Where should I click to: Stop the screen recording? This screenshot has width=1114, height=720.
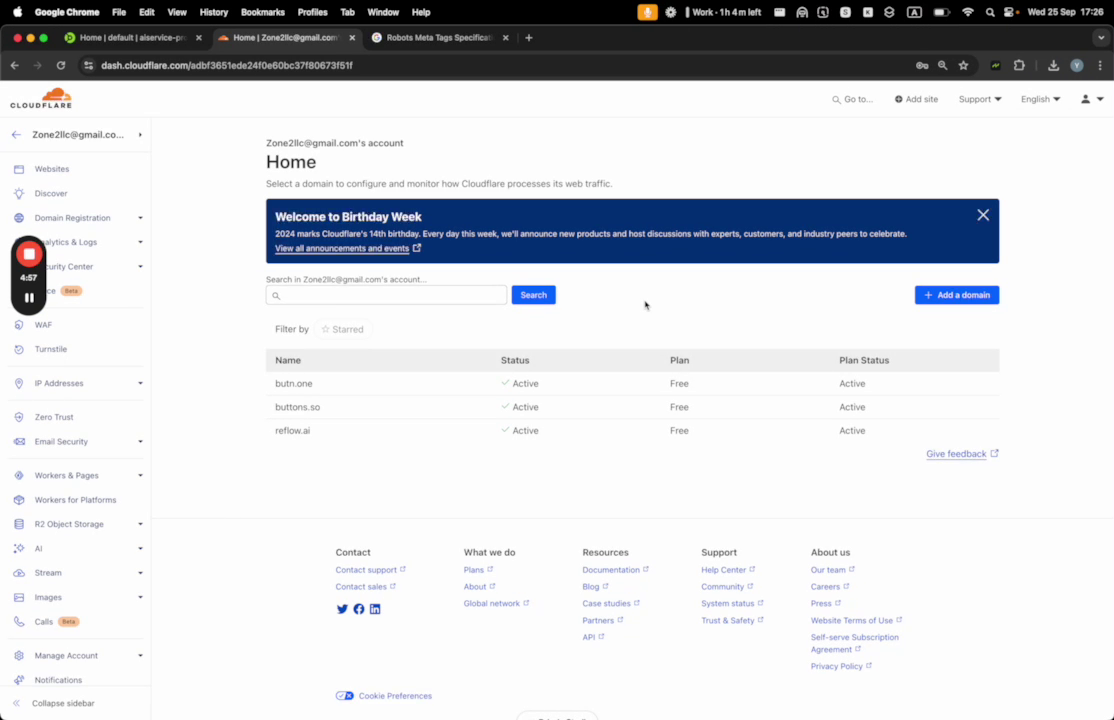[28, 254]
